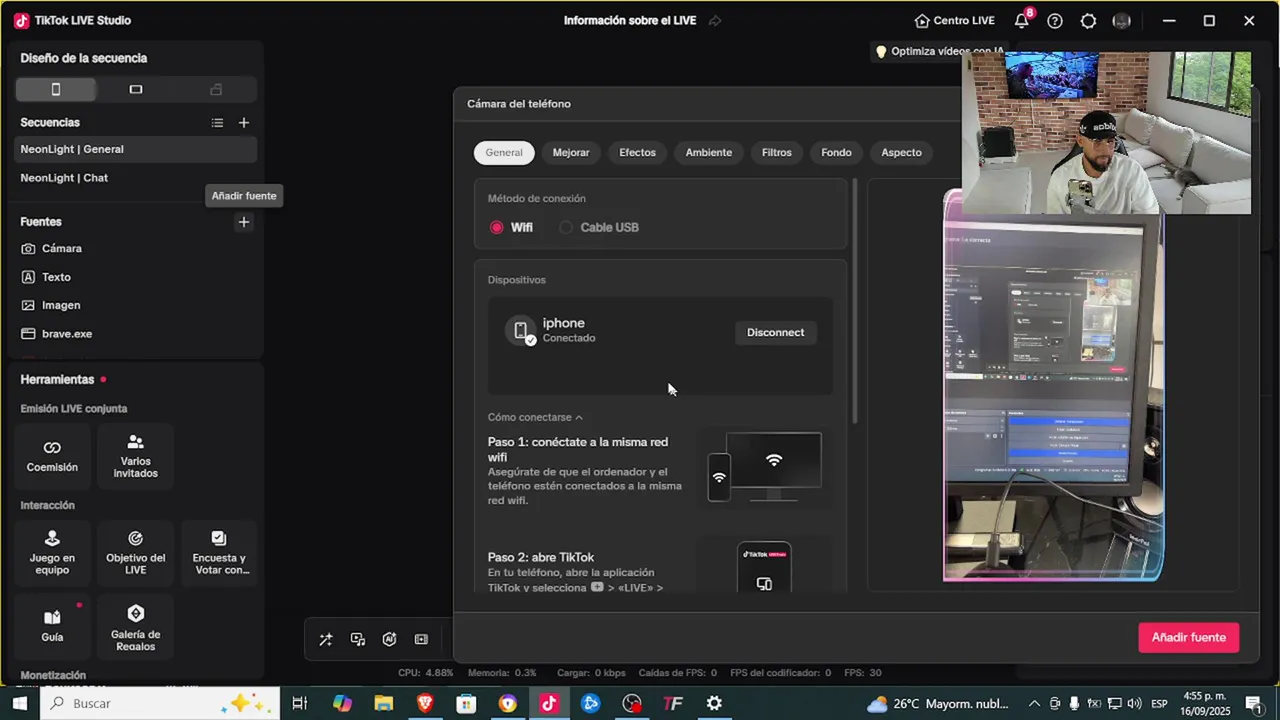Select Wifi connection method
Screen dimensions: 1280x720
click(511, 228)
